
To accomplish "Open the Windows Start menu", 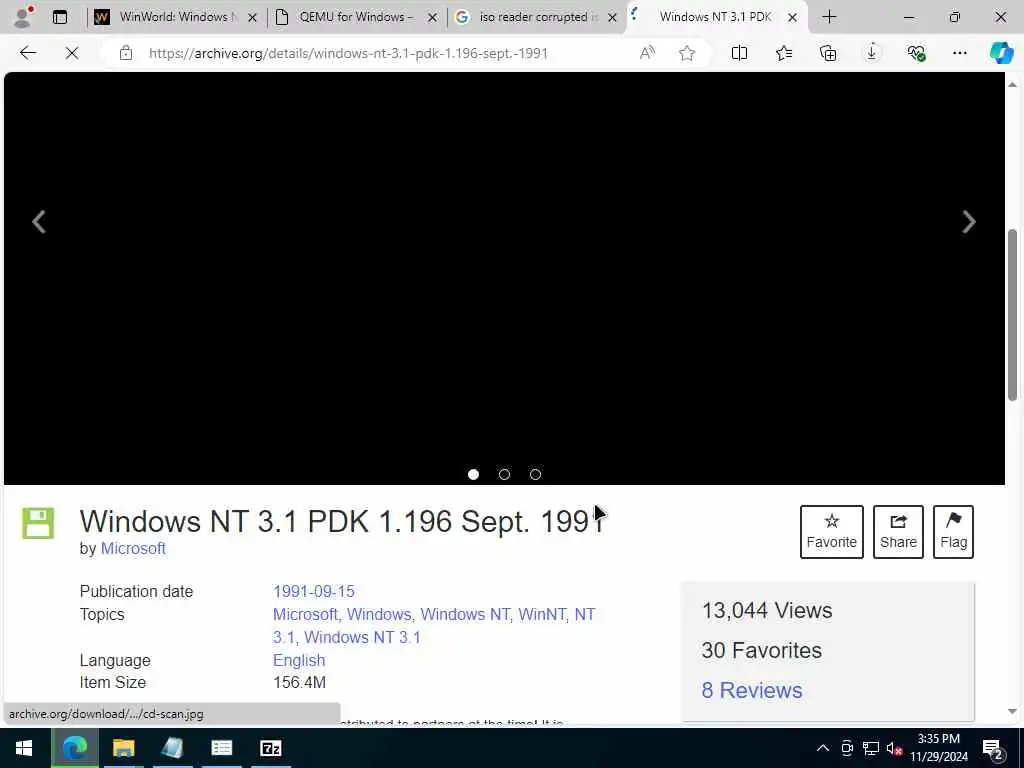I will click(24, 748).
